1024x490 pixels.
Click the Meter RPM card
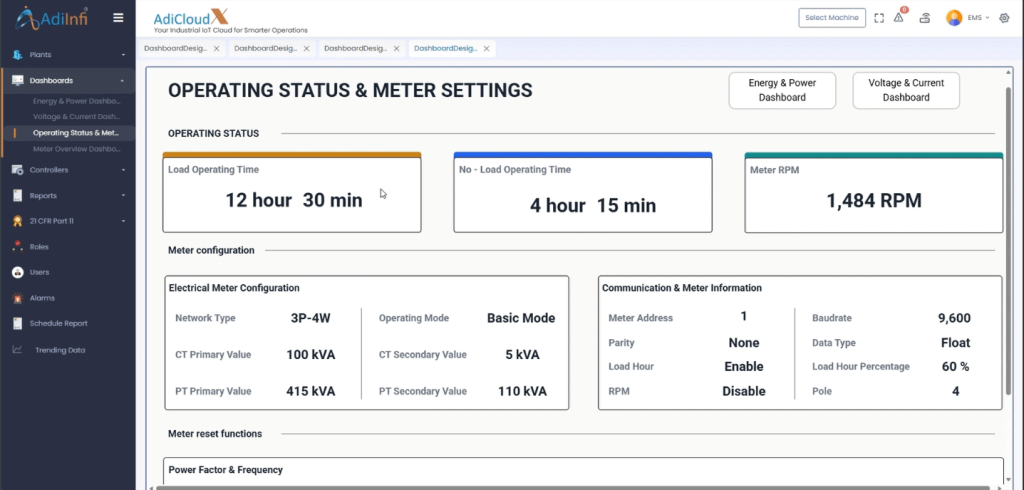tap(874, 193)
